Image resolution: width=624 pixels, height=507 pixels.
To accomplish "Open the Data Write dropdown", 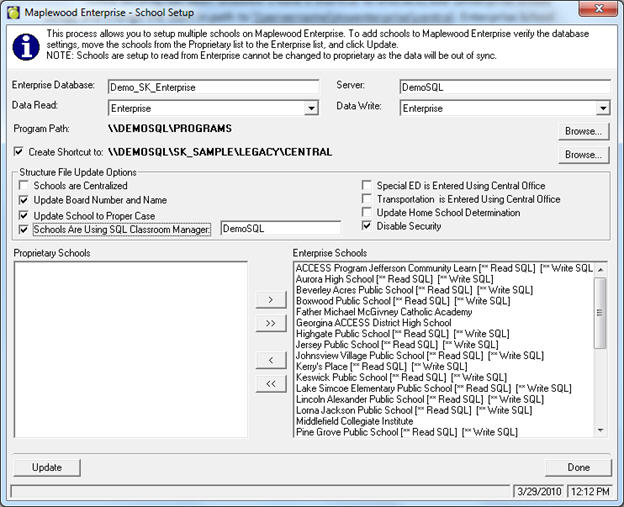I will point(603,108).
